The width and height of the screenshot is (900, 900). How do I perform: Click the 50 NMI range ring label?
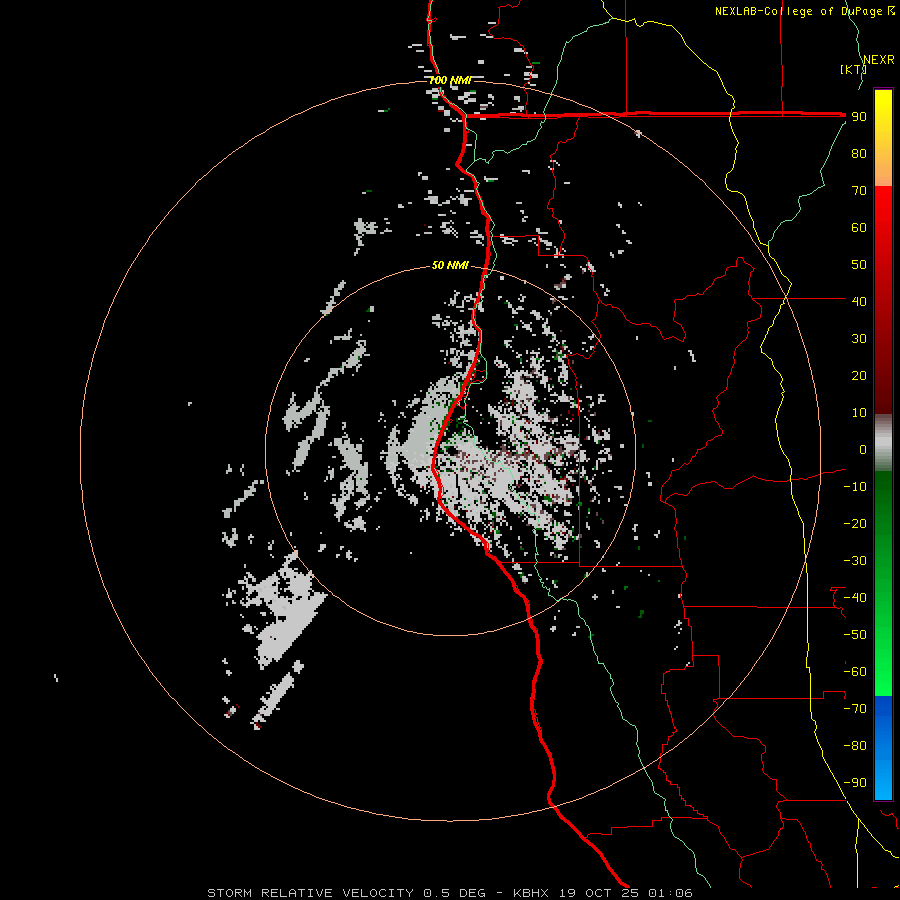click(x=450, y=265)
